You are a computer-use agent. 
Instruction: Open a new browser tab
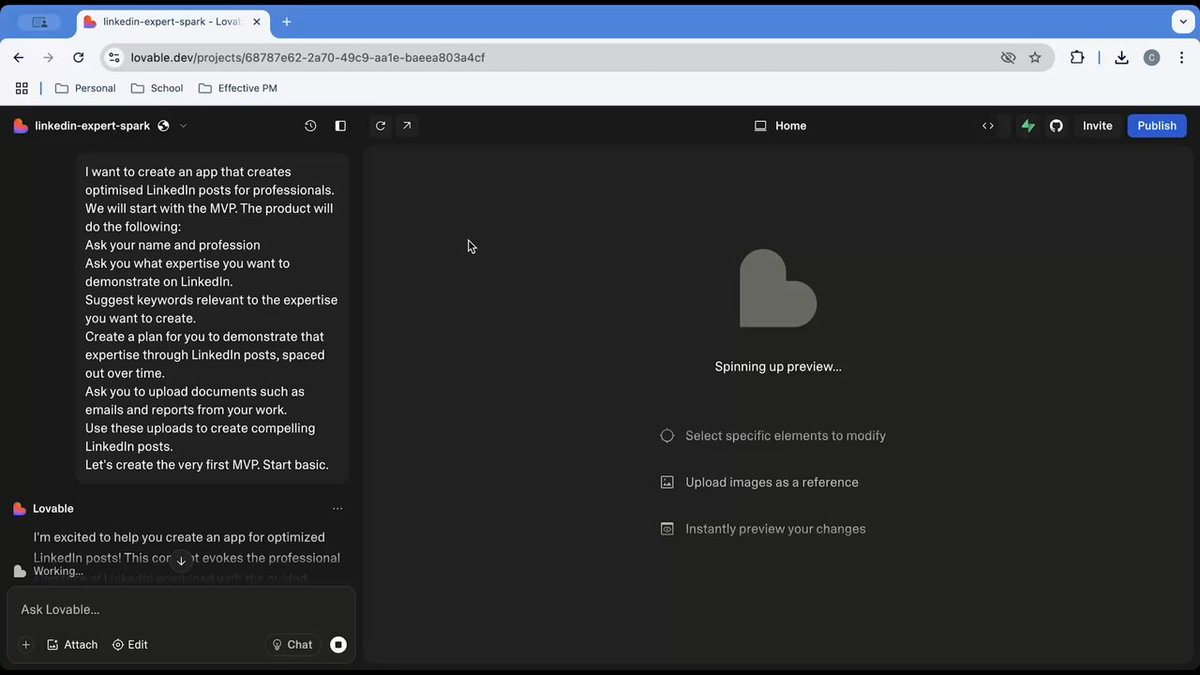pyautogui.click(x=287, y=22)
